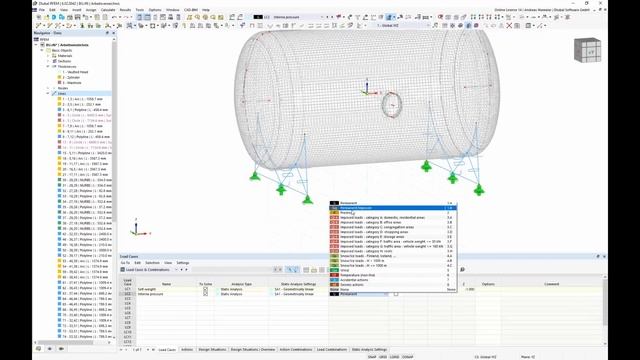Switch to the Load Combinations tab
The image size is (640, 360).
point(331,350)
